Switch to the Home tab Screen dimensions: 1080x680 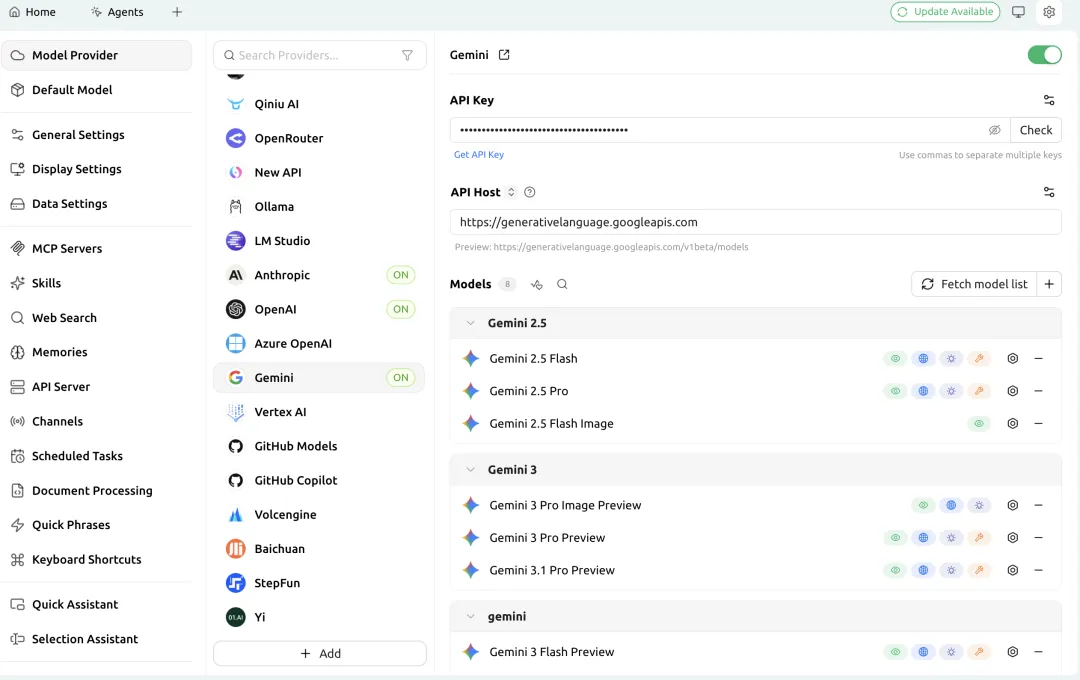pyautogui.click(x=32, y=12)
